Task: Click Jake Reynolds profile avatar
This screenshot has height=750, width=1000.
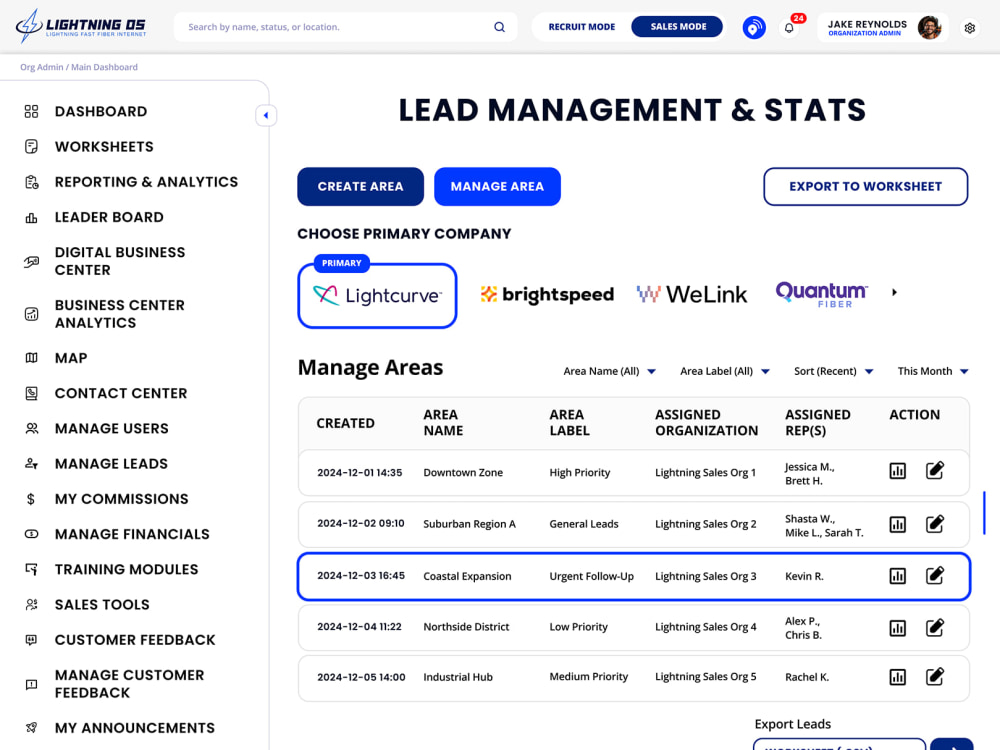Action: pos(929,27)
